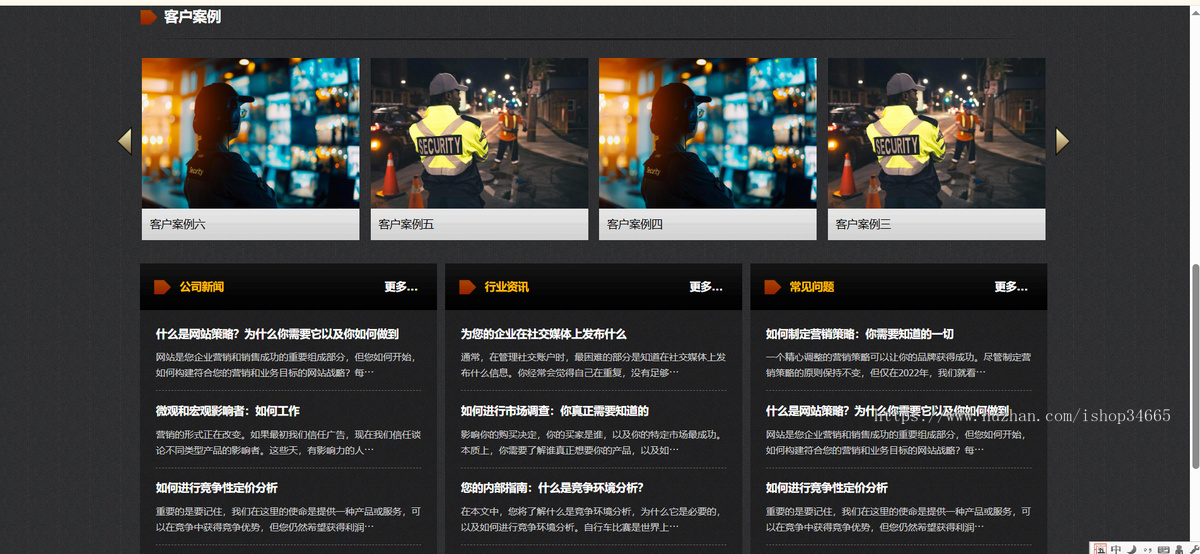Open 什么是网站策略 article in 公司新闻 panel
This screenshot has height=554, width=1200.
pyautogui.click(x=277, y=334)
